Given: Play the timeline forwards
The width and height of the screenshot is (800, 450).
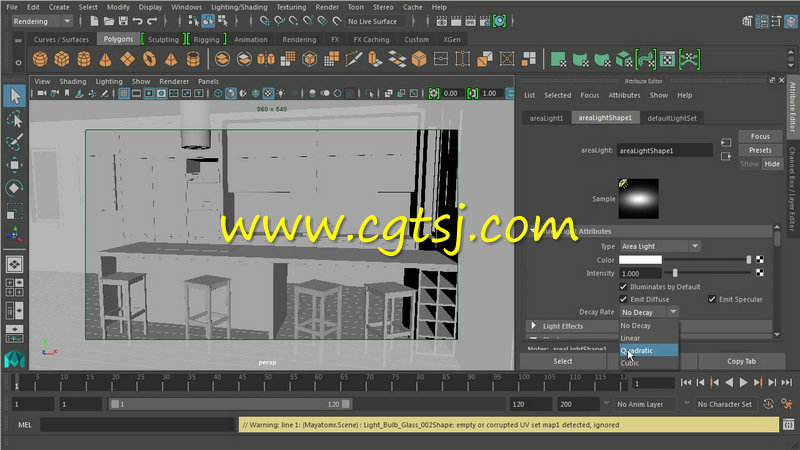Looking at the screenshot, I should (x=743, y=382).
